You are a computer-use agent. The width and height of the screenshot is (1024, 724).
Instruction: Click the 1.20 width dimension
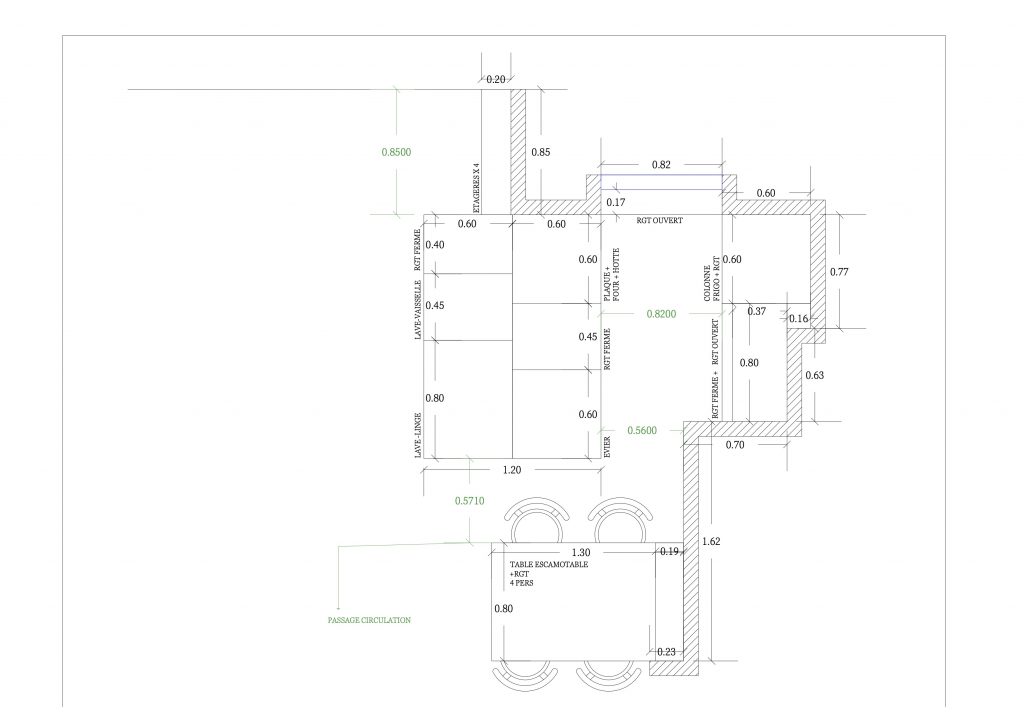[509, 468]
